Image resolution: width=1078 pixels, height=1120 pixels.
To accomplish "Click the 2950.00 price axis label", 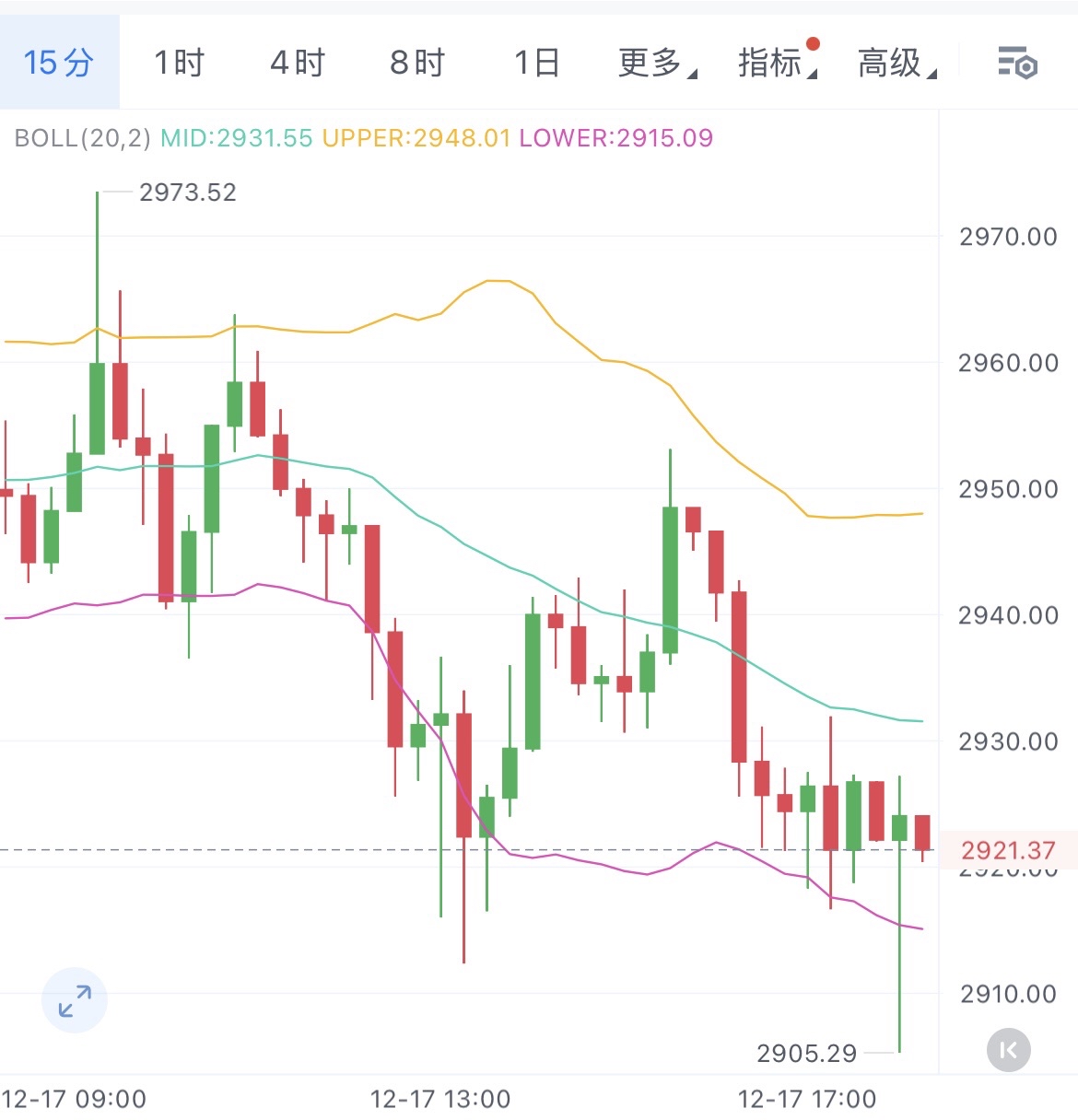I will pos(1008,489).
